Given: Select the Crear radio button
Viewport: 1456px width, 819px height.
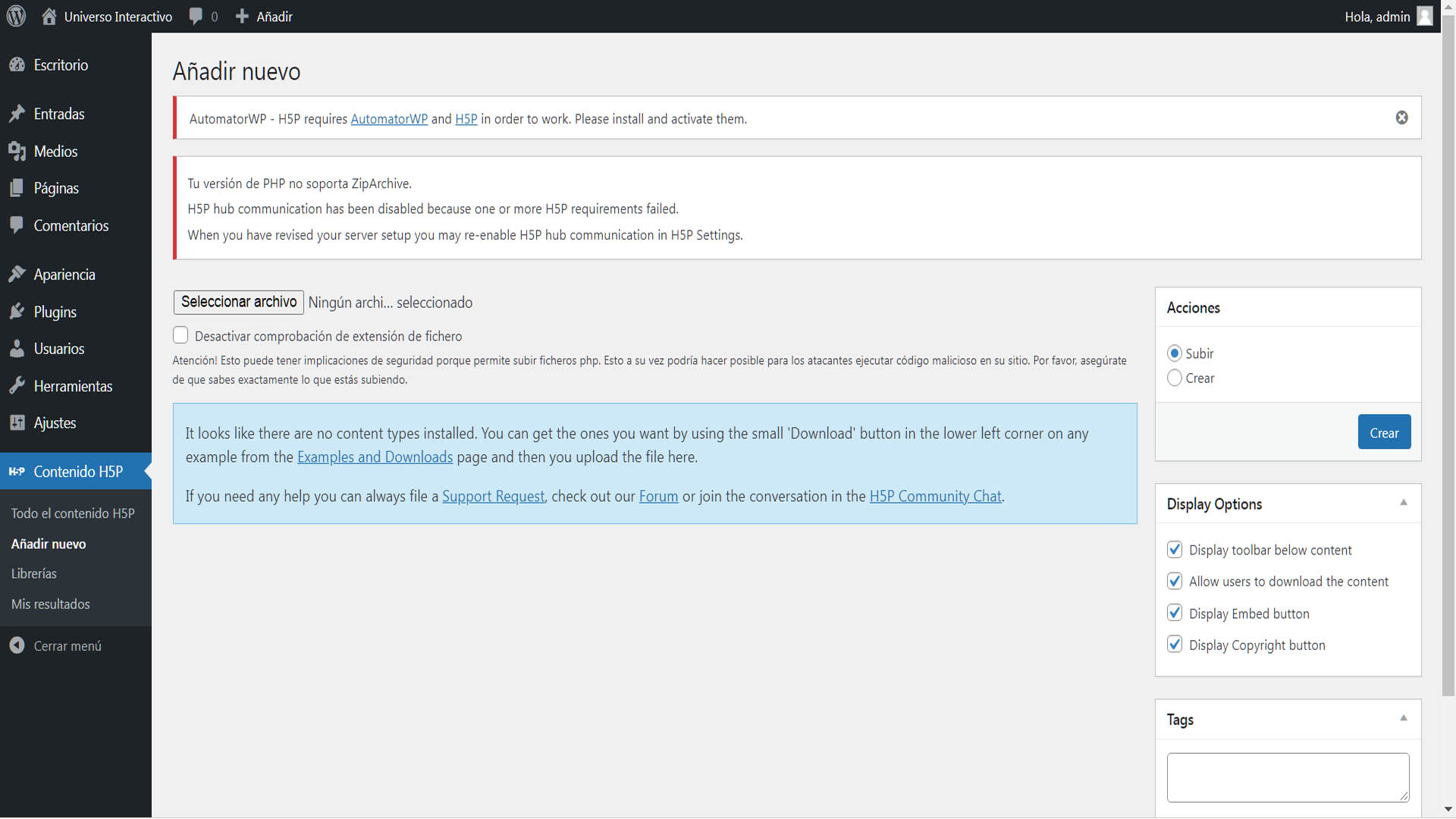Looking at the screenshot, I should point(1175,378).
